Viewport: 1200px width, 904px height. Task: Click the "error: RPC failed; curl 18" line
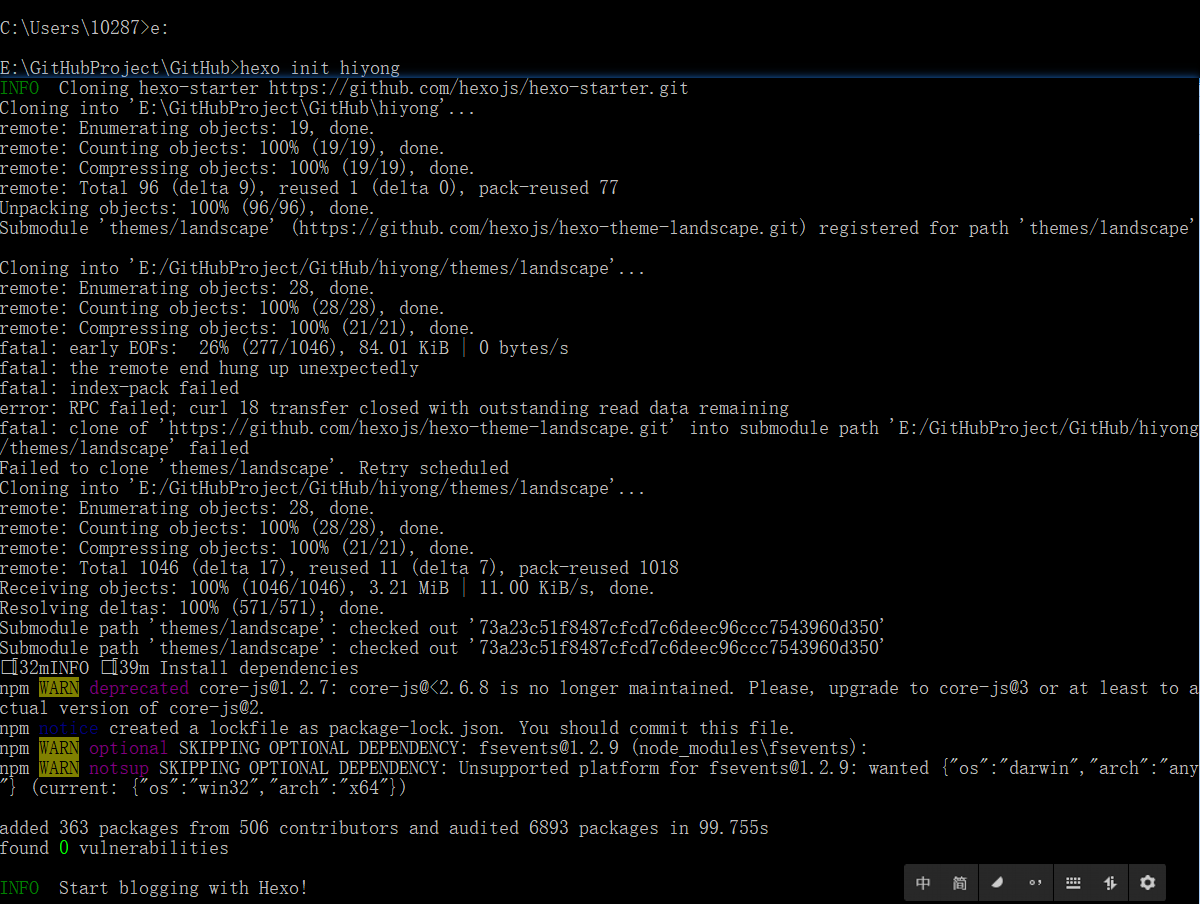tap(394, 408)
